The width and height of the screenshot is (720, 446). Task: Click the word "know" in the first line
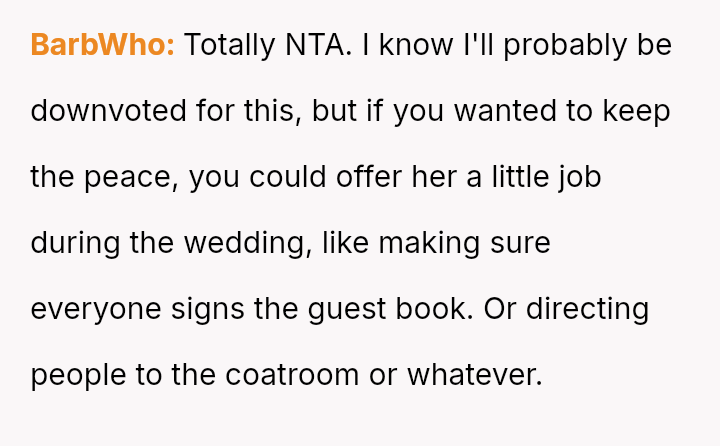click(x=415, y=45)
